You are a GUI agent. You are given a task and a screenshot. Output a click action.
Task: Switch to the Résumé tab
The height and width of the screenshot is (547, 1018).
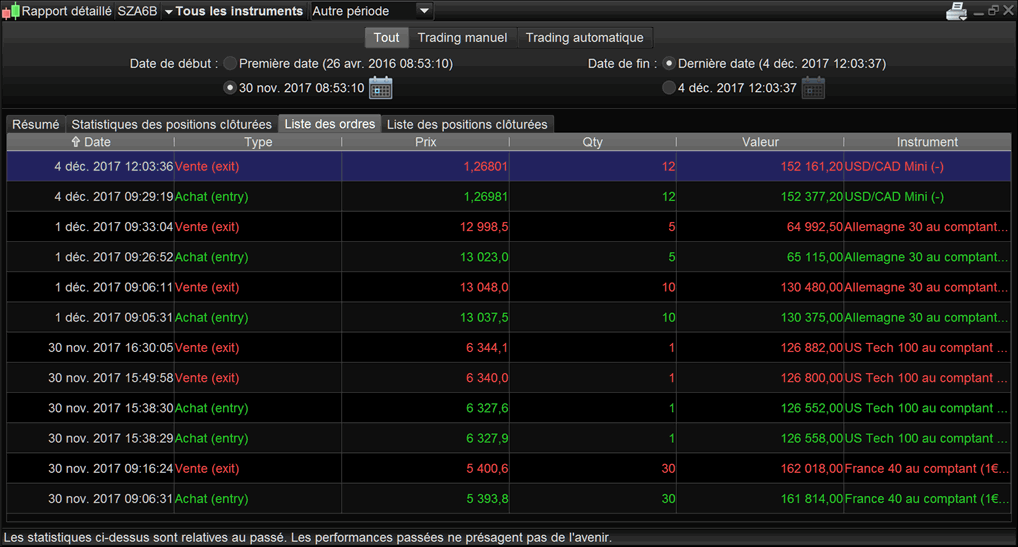point(36,124)
